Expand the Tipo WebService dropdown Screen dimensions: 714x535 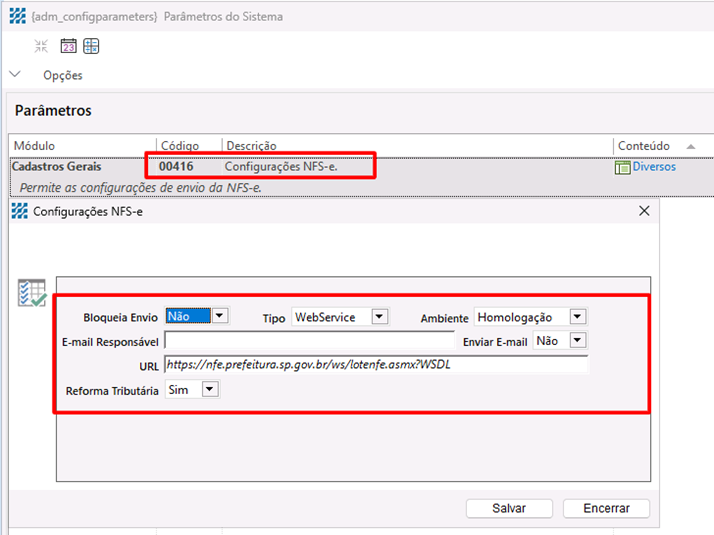(379, 317)
